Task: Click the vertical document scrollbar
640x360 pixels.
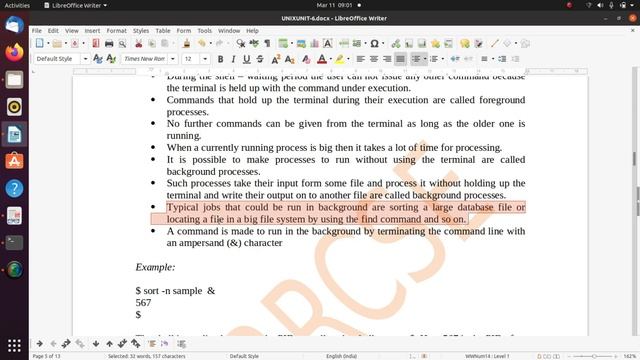Action: [x=635, y=200]
